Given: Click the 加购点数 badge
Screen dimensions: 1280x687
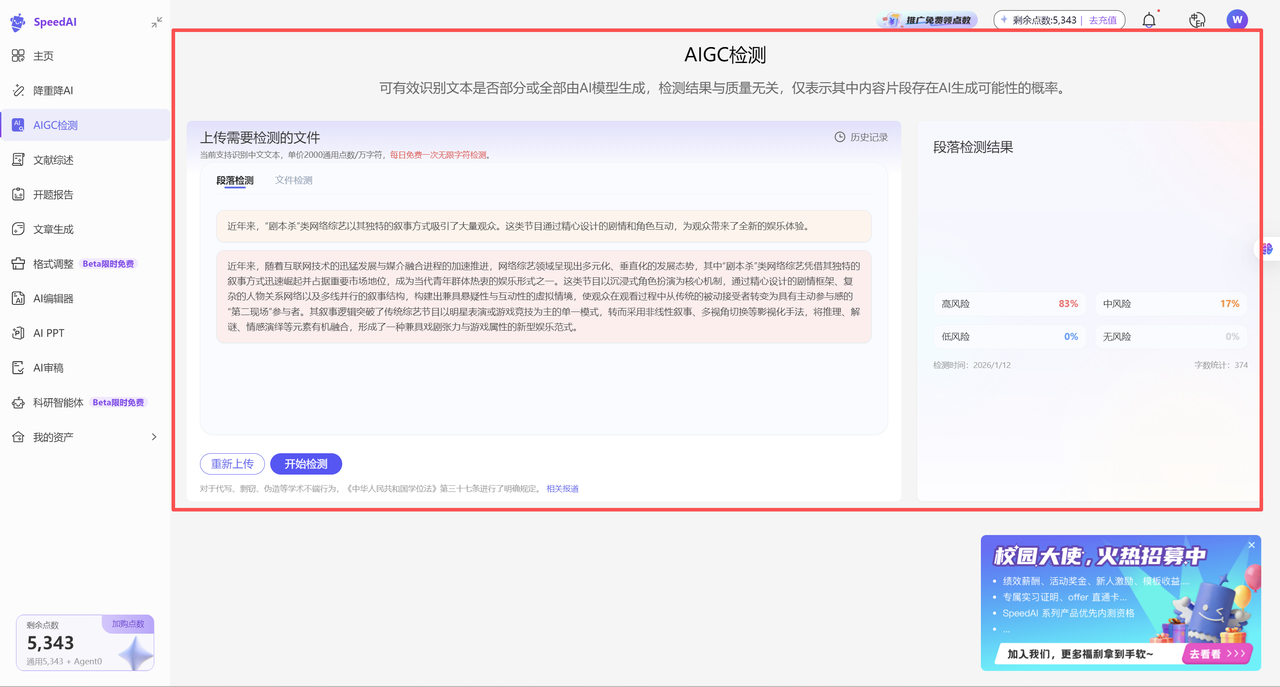Looking at the screenshot, I should [128, 623].
